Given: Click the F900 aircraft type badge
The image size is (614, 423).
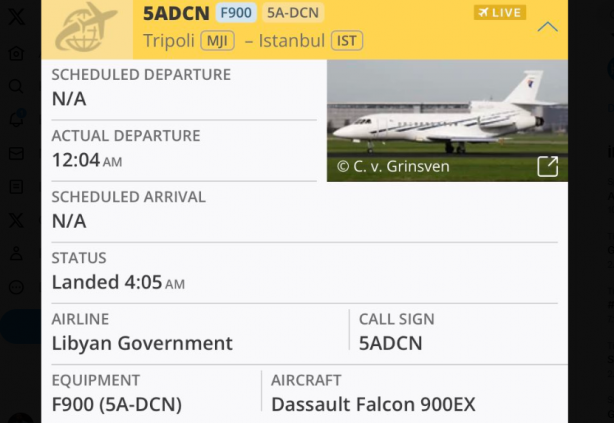Looking at the screenshot, I should 235,13.
